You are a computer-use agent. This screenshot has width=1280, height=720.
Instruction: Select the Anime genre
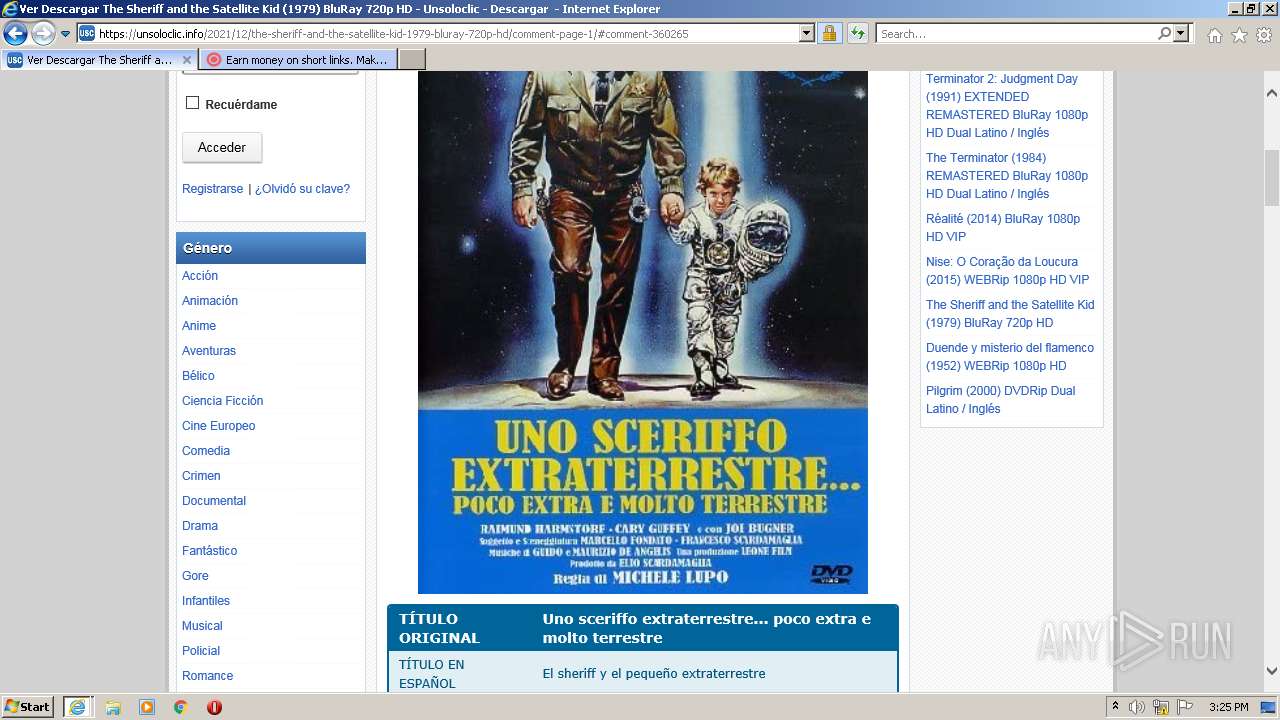(x=199, y=326)
